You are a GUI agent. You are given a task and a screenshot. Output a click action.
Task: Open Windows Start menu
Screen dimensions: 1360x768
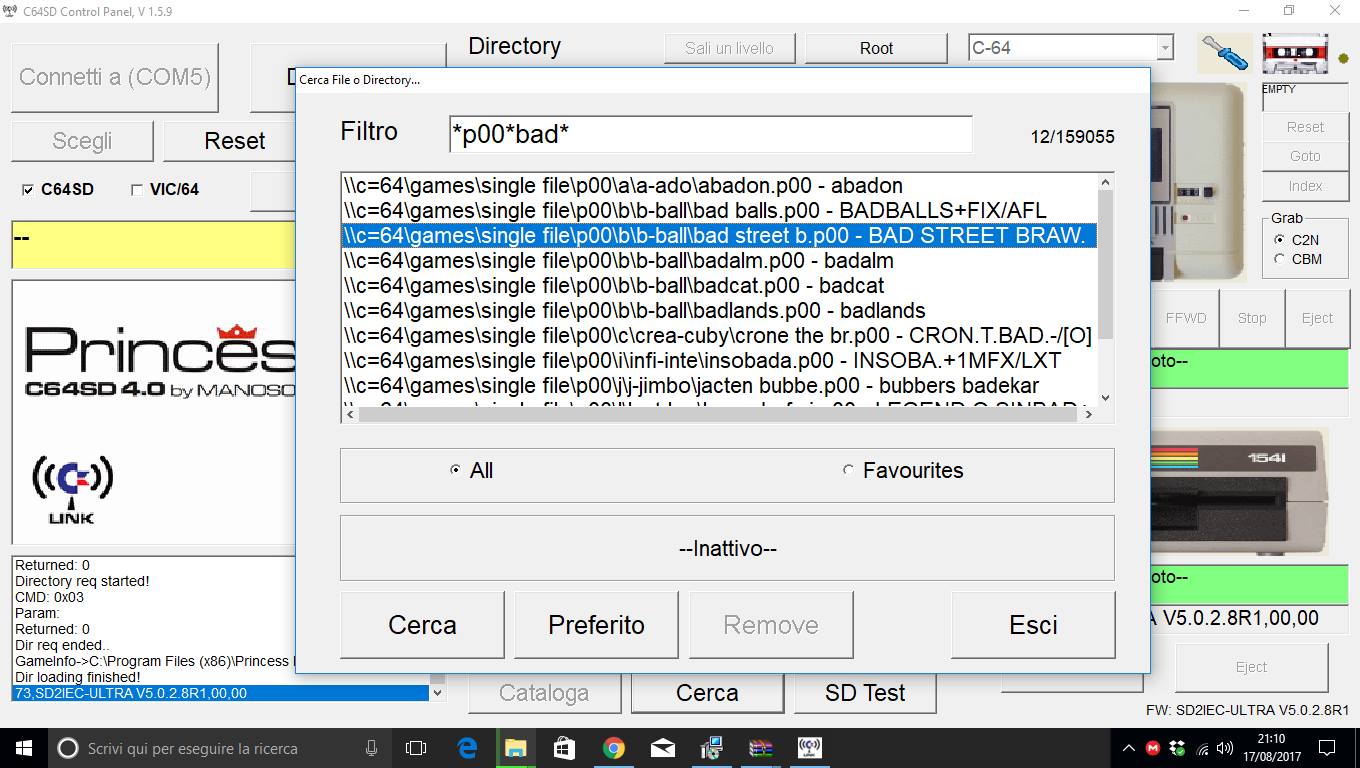23,747
